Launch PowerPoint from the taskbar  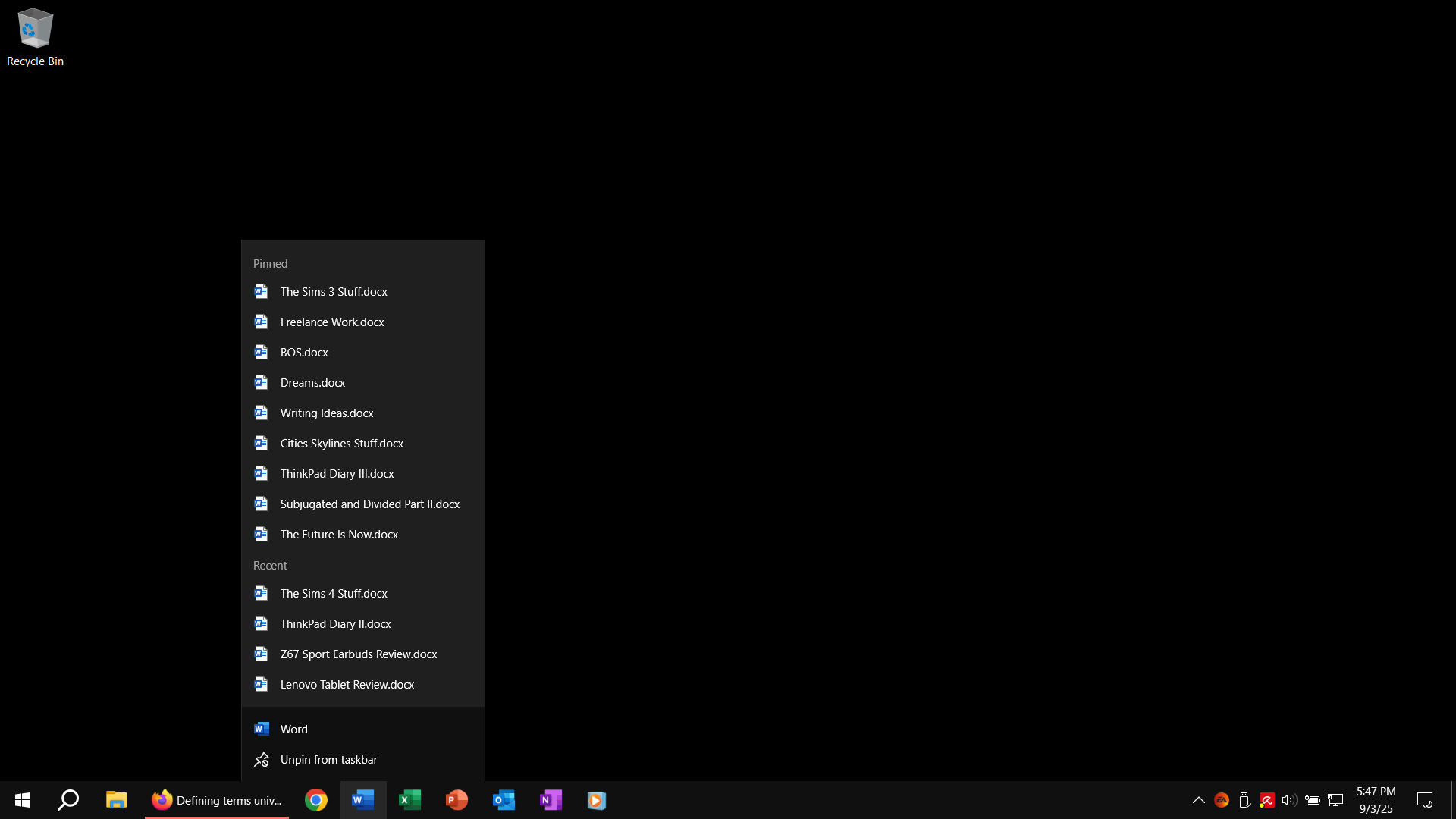457,800
